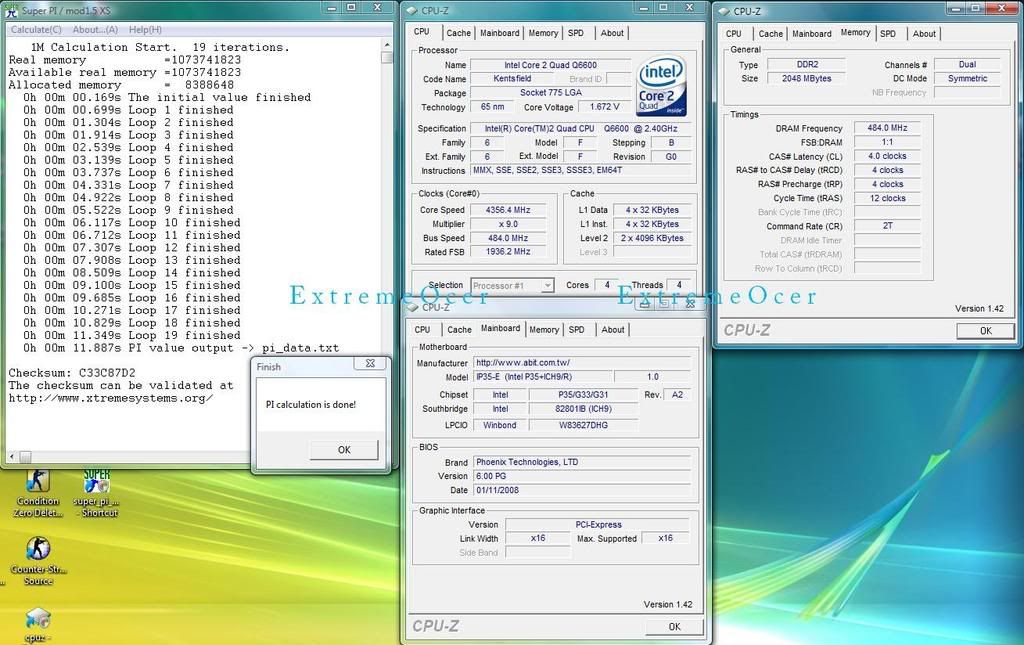Open the Calculate(C) menu in Super PI
This screenshot has height=645, width=1024.
coord(36,30)
